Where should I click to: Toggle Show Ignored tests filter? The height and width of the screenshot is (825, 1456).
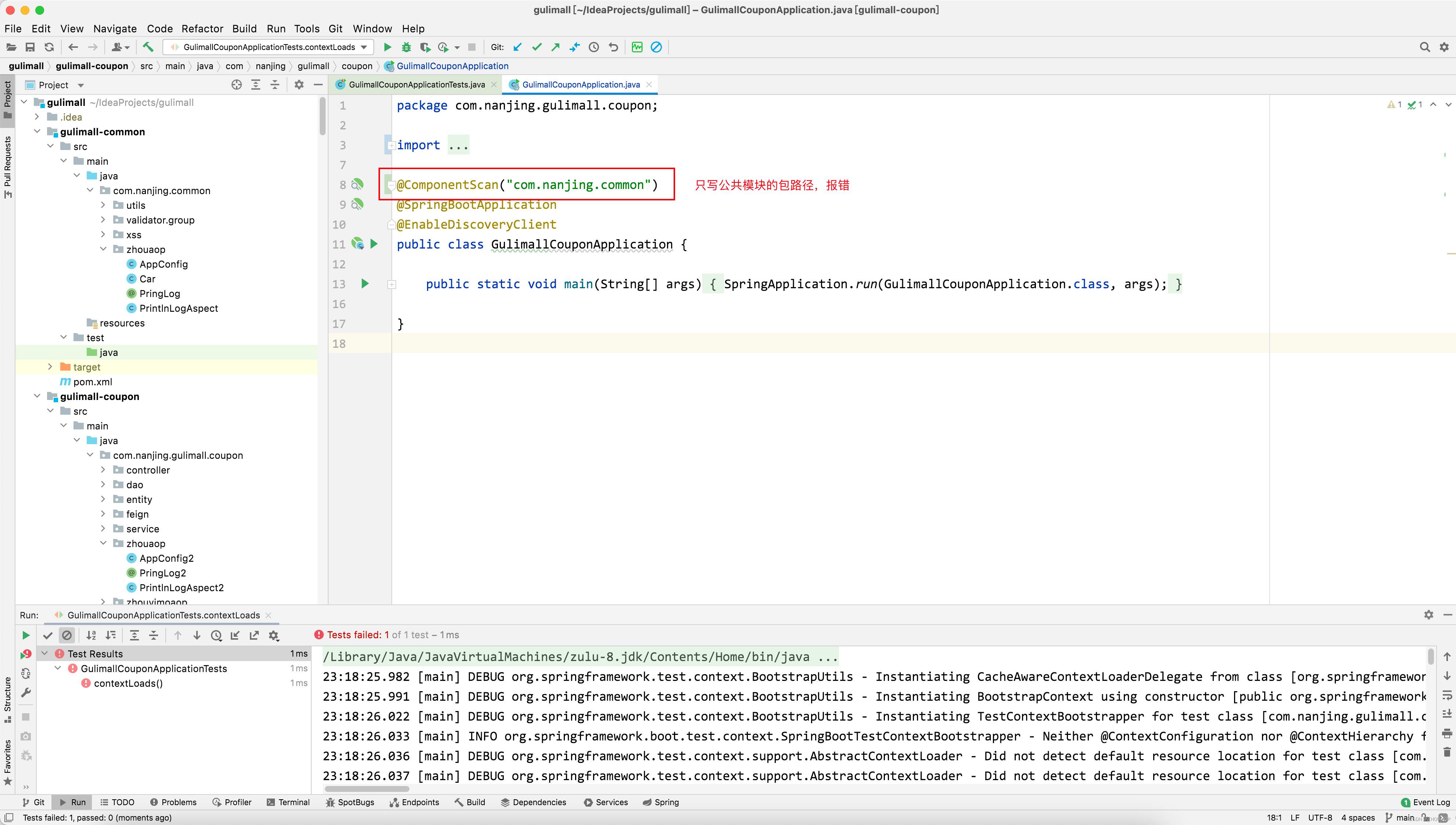(x=67, y=635)
